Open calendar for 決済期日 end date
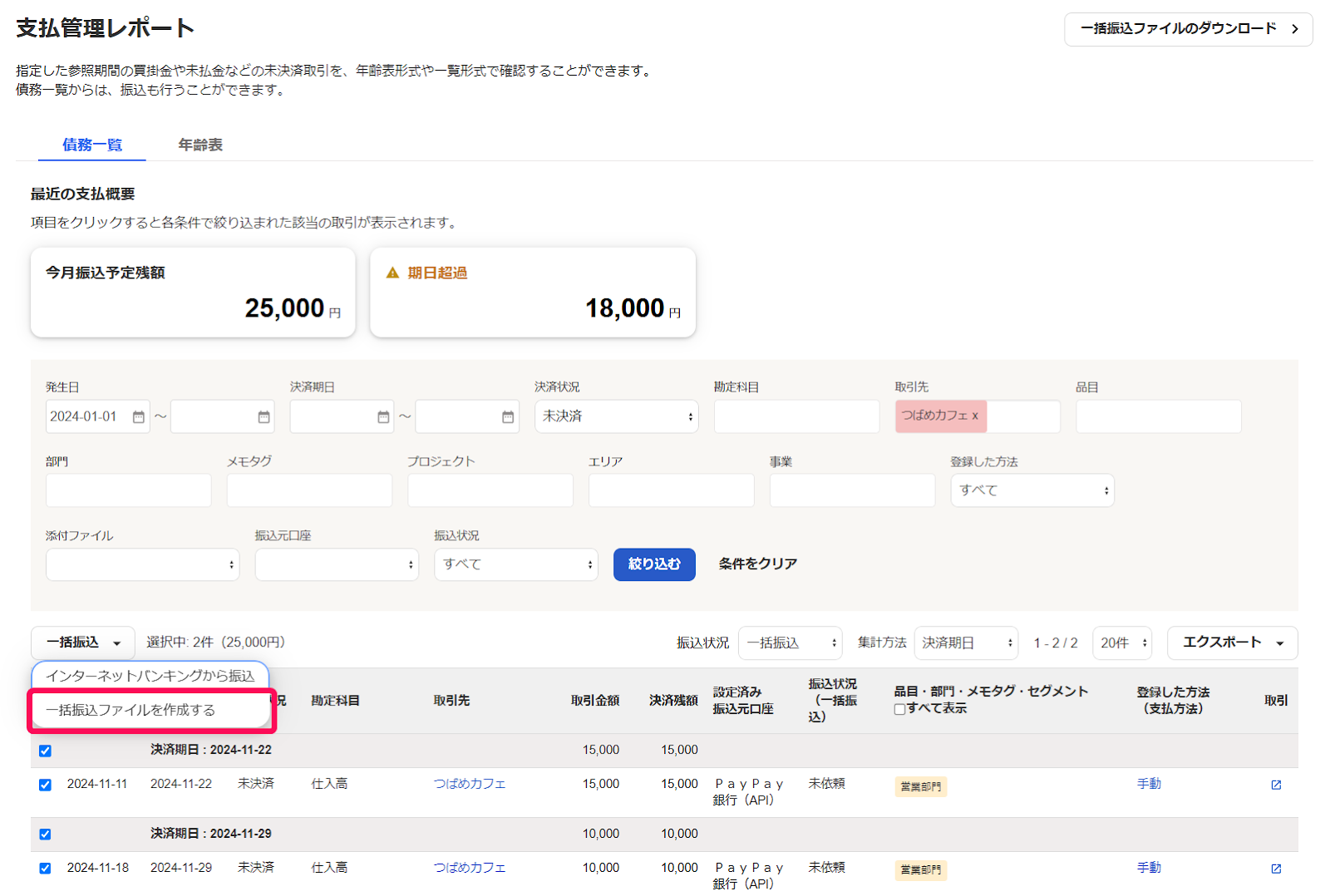1330x896 pixels. 508,416
